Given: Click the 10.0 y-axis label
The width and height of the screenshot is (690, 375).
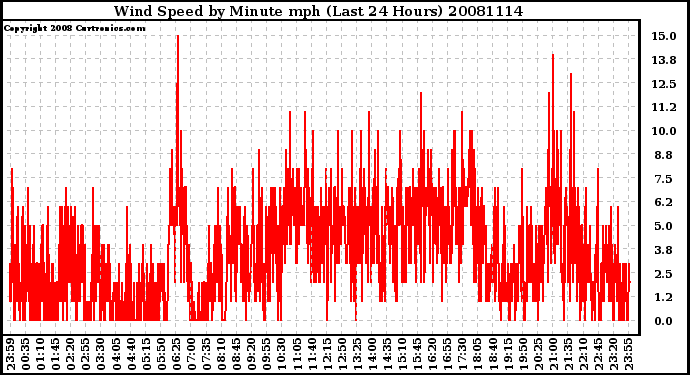Looking at the screenshot, I should point(664,131).
